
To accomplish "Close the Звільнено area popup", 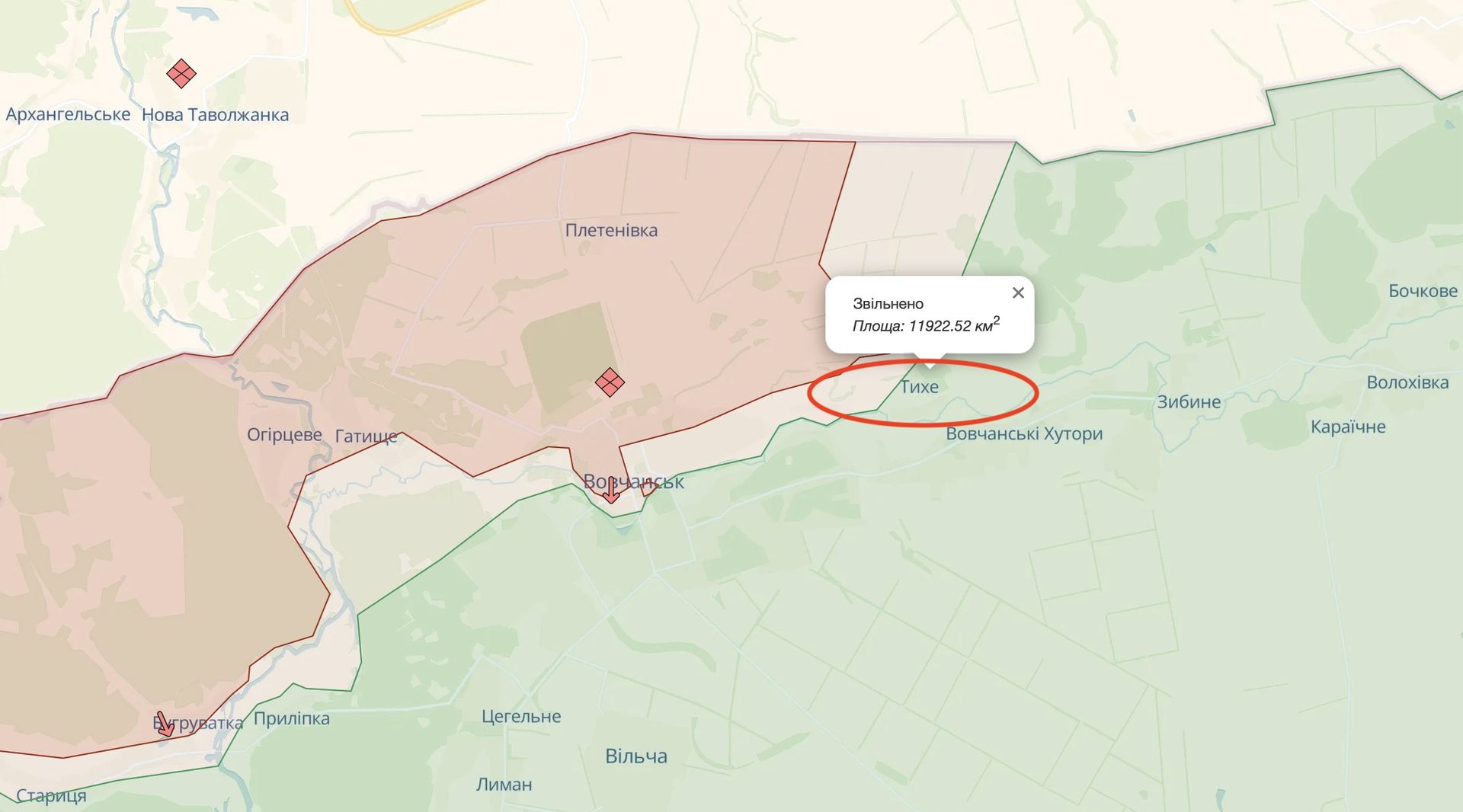I will (1018, 293).
